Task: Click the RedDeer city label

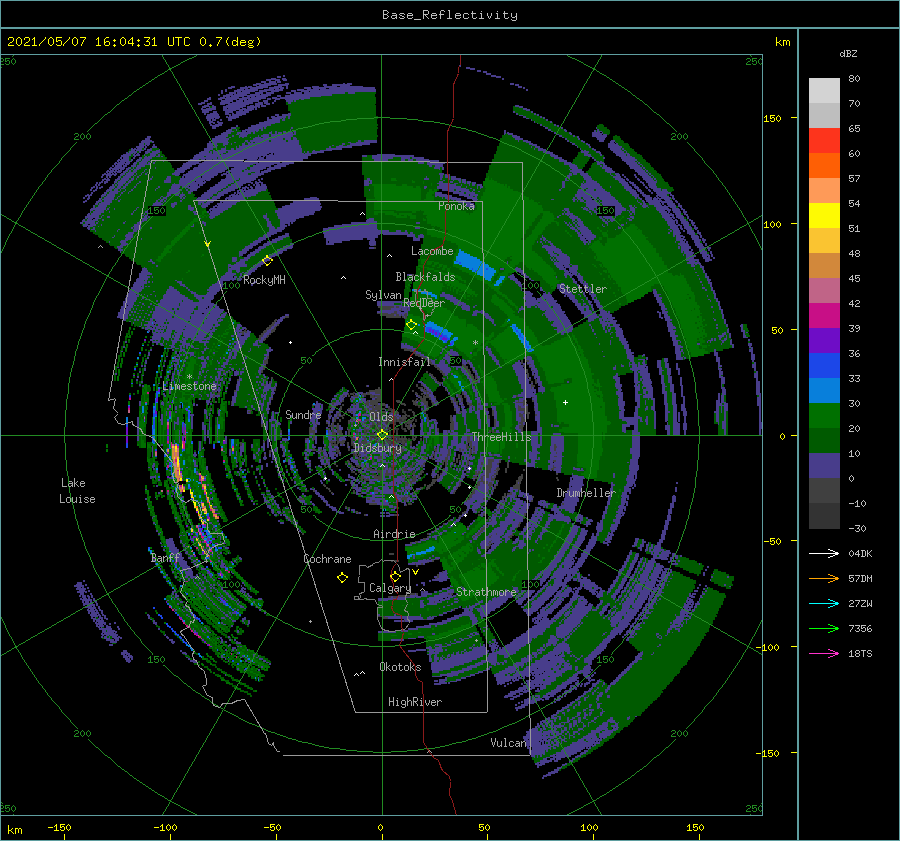Action: [424, 303]
